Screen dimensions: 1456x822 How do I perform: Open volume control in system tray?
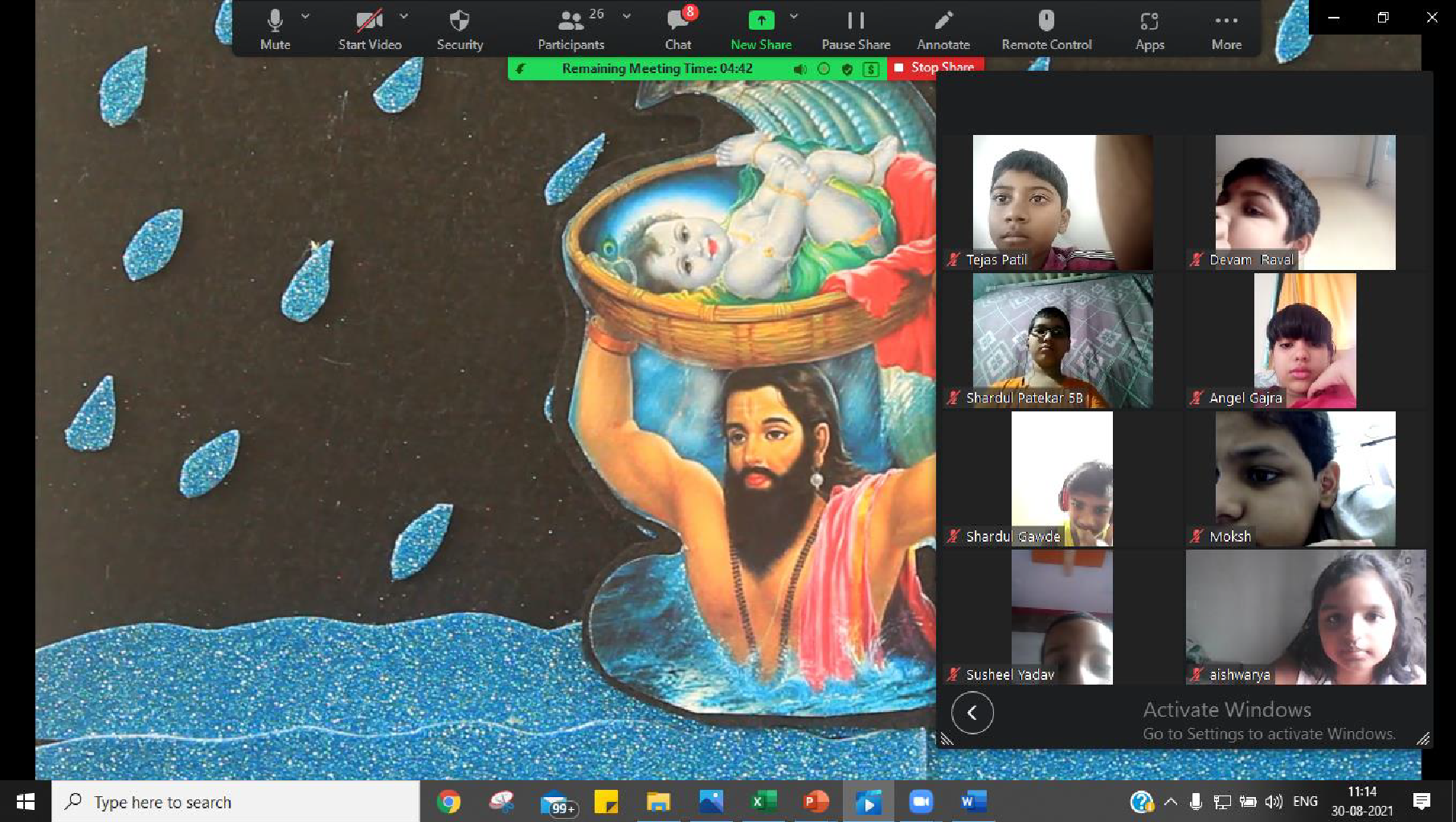(1274, 801)
